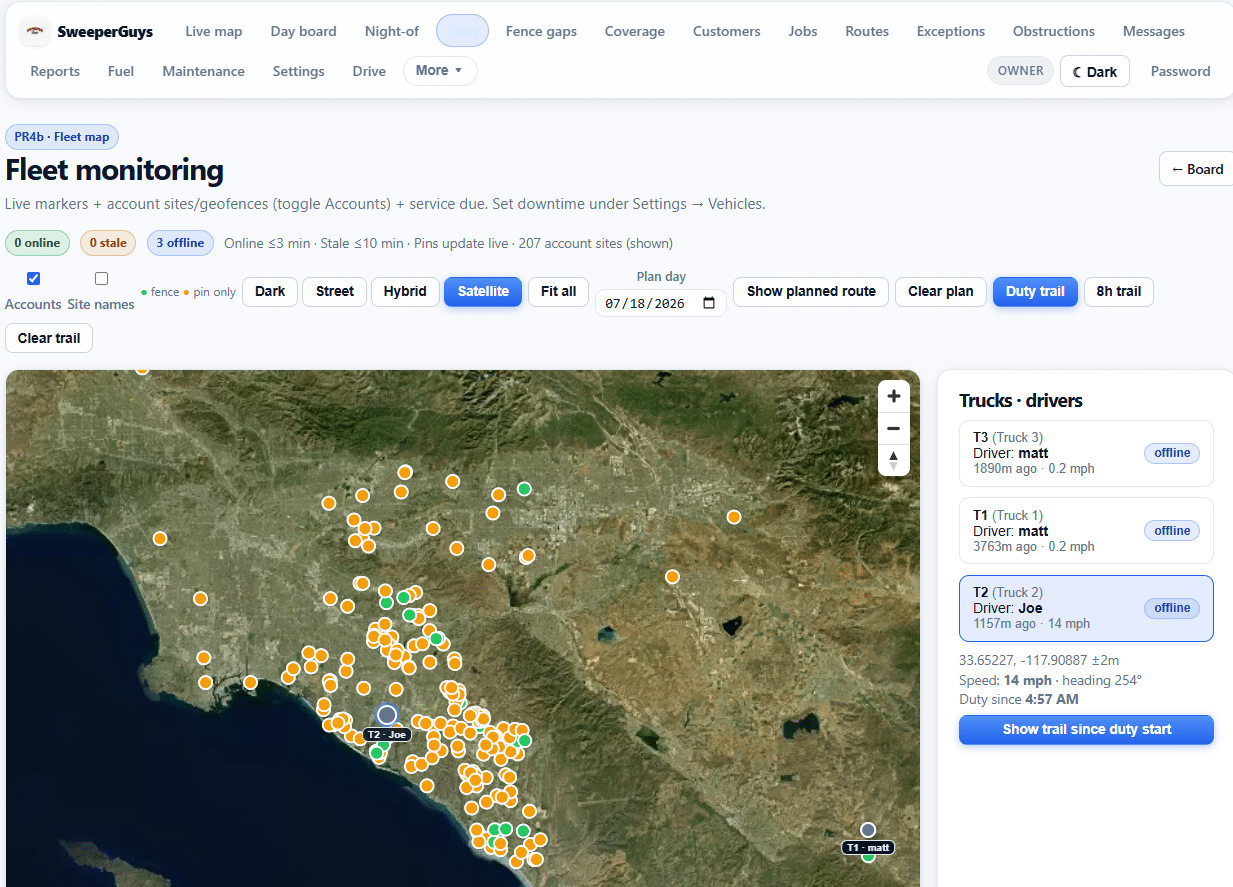This screenshot has height=887, width=1233.
Task: Click the Password link
Action: coord(1181,71)
